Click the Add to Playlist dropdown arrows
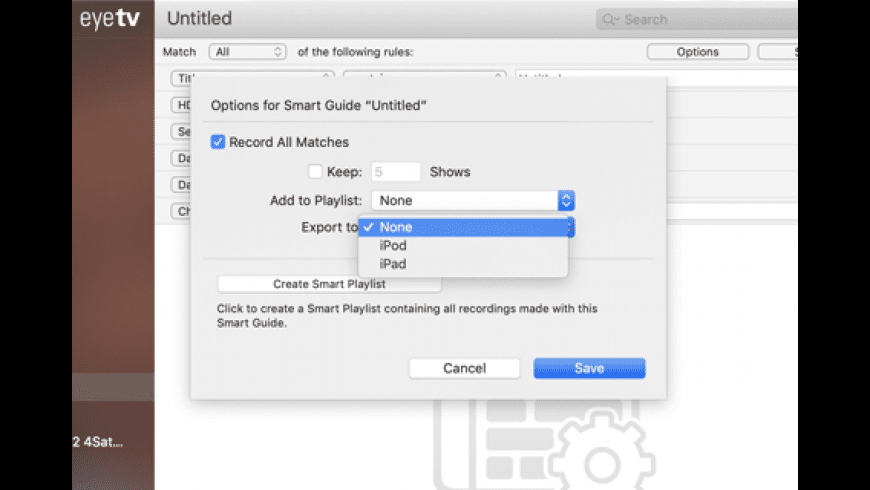Viewport: 870px width, 490px height. coord(566,201)
